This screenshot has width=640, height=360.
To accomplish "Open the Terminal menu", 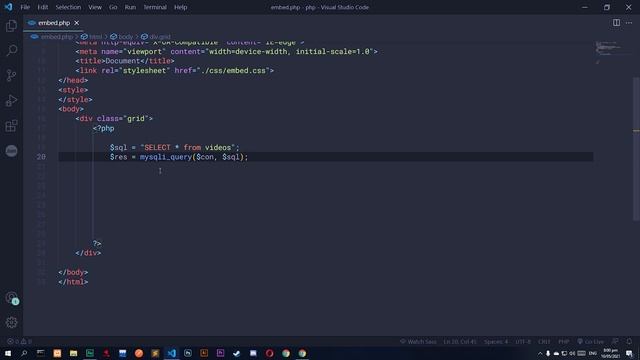I will (155, 7).
